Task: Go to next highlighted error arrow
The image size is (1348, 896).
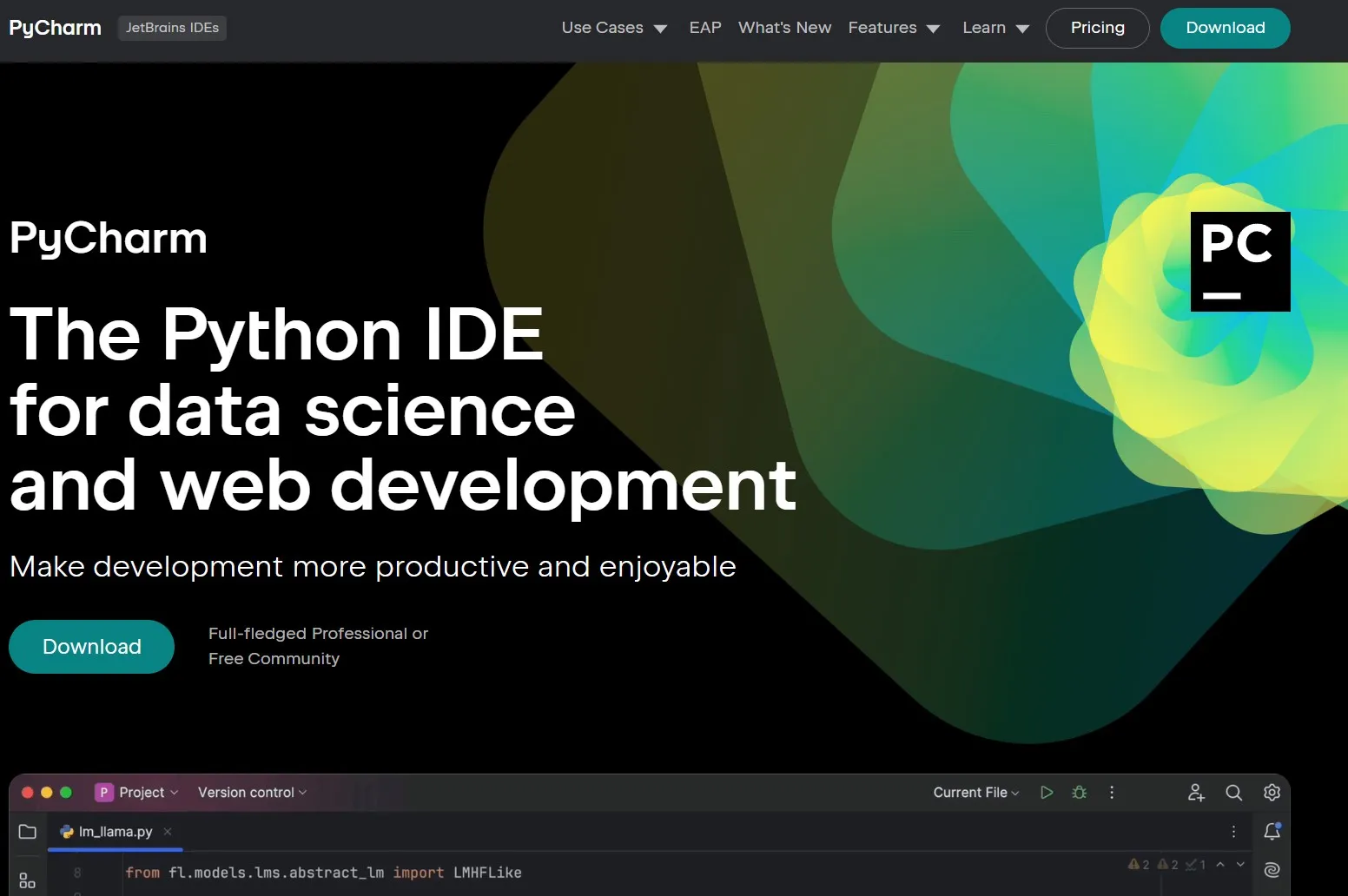Action: [x=1240, y=865]
